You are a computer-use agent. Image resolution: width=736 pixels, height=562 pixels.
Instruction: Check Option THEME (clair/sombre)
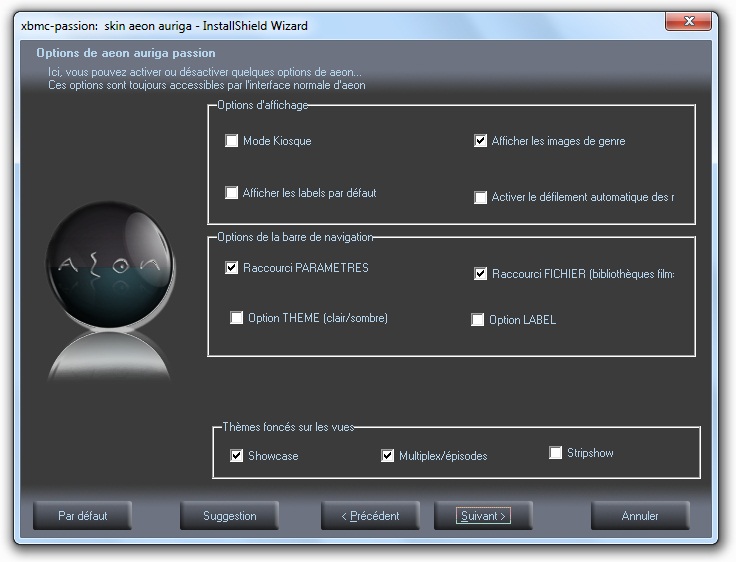[x=237, y=318]
